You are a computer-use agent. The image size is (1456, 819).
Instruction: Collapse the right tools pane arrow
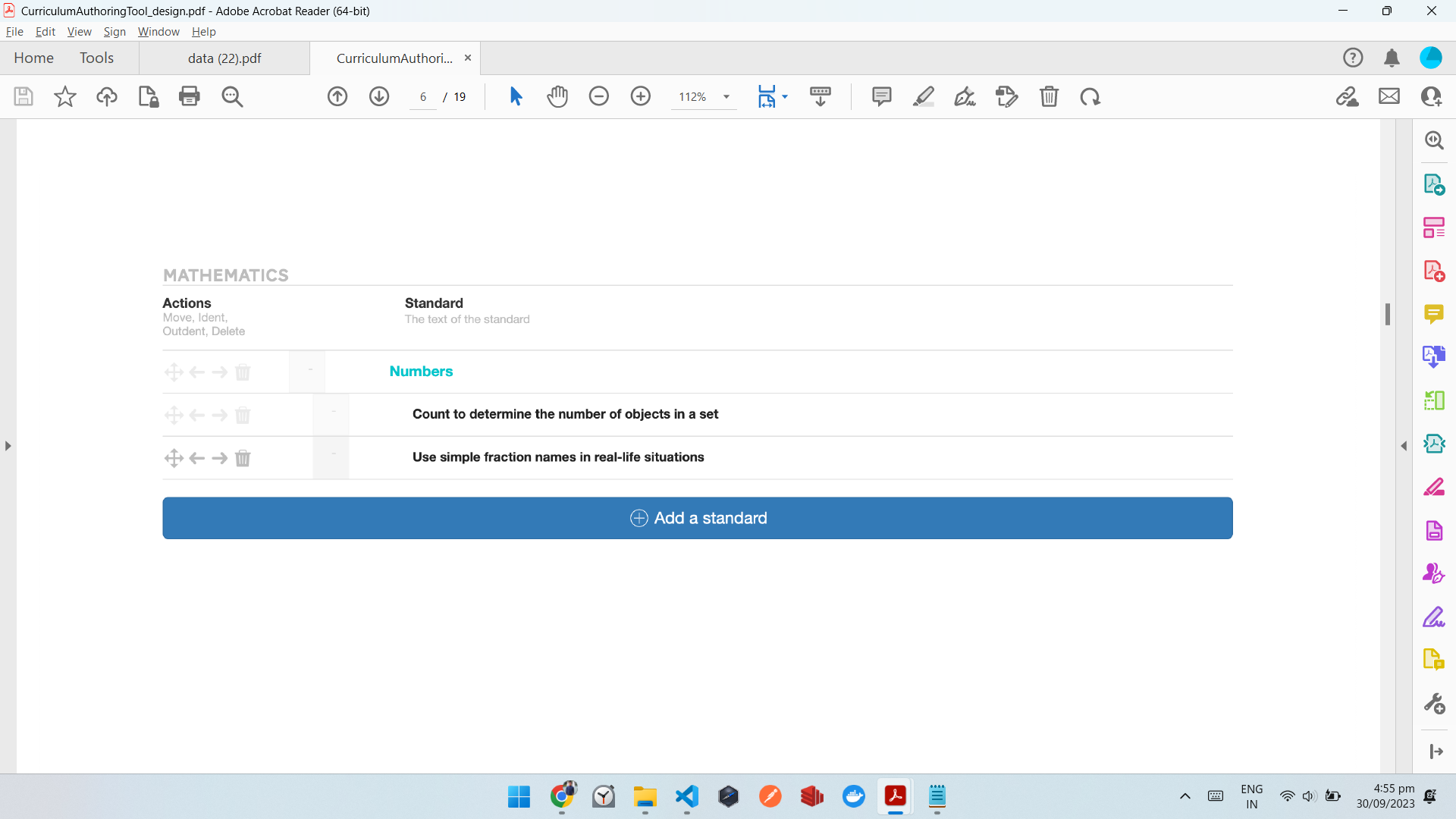pos(1404,446)
